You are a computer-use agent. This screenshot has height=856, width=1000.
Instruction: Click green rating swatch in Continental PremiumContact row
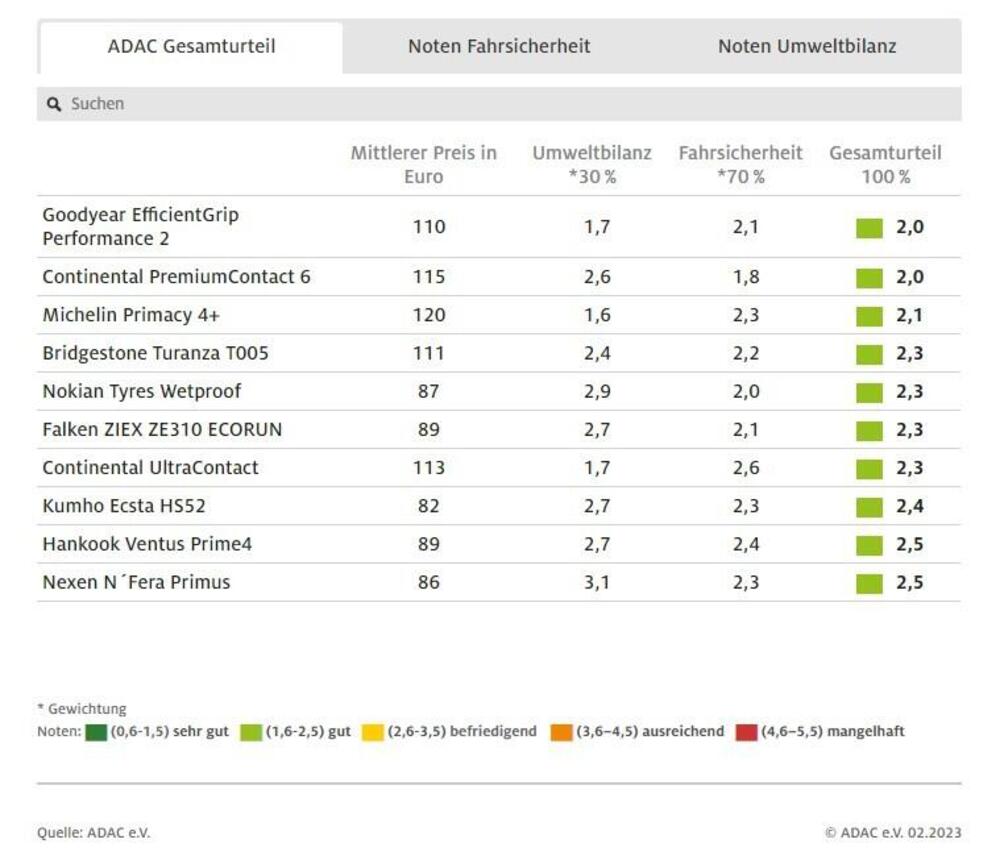point(869,278)
